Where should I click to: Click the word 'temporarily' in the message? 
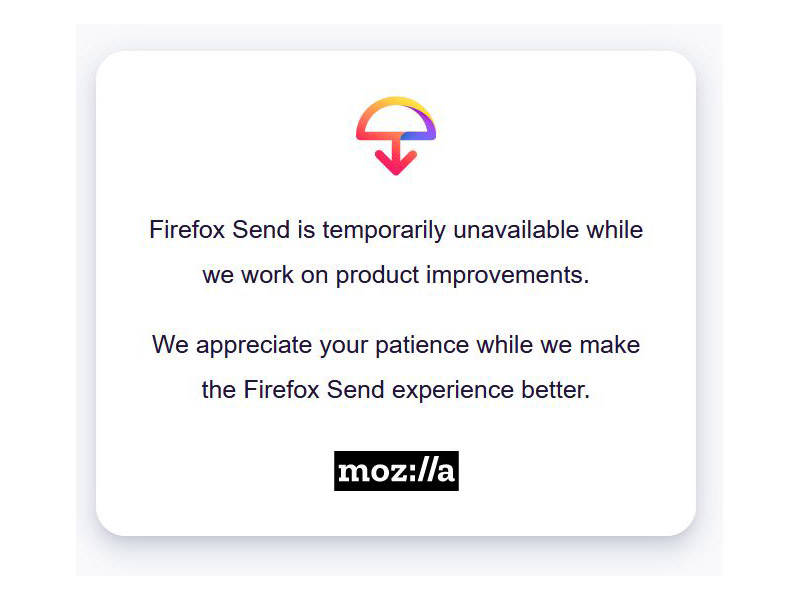coord(384,230)
